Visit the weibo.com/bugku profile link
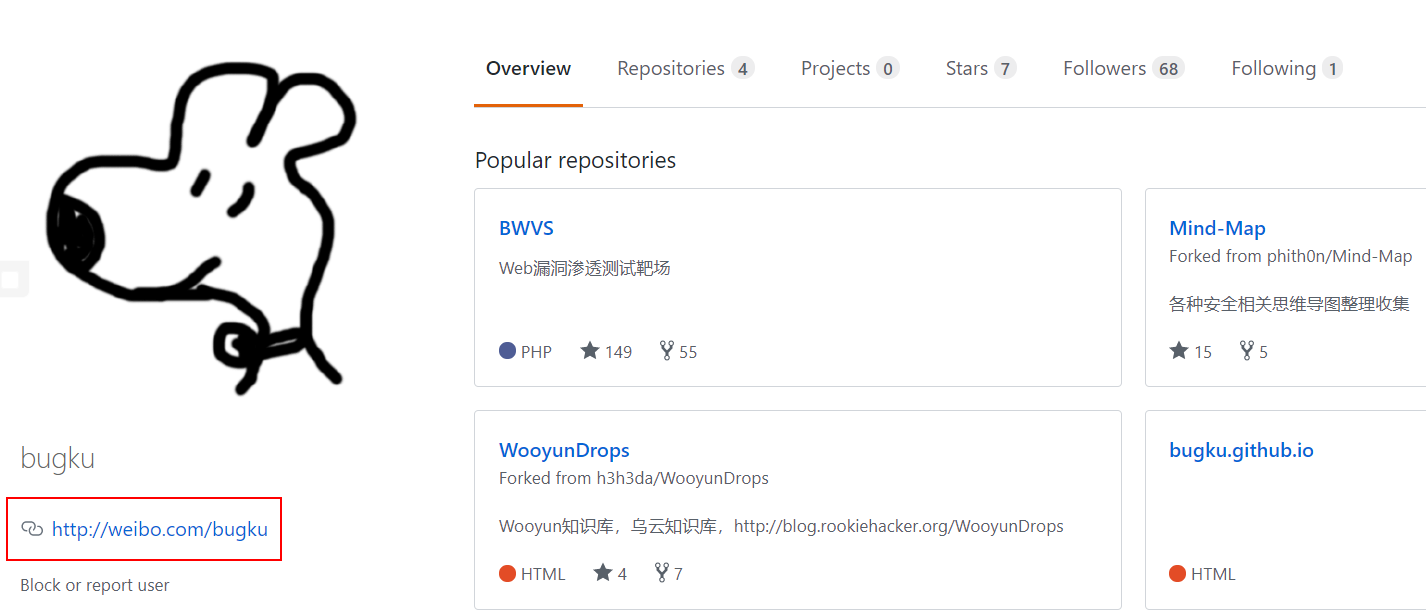The width and height of the screenshot is (1426, 612). [160, 529]
